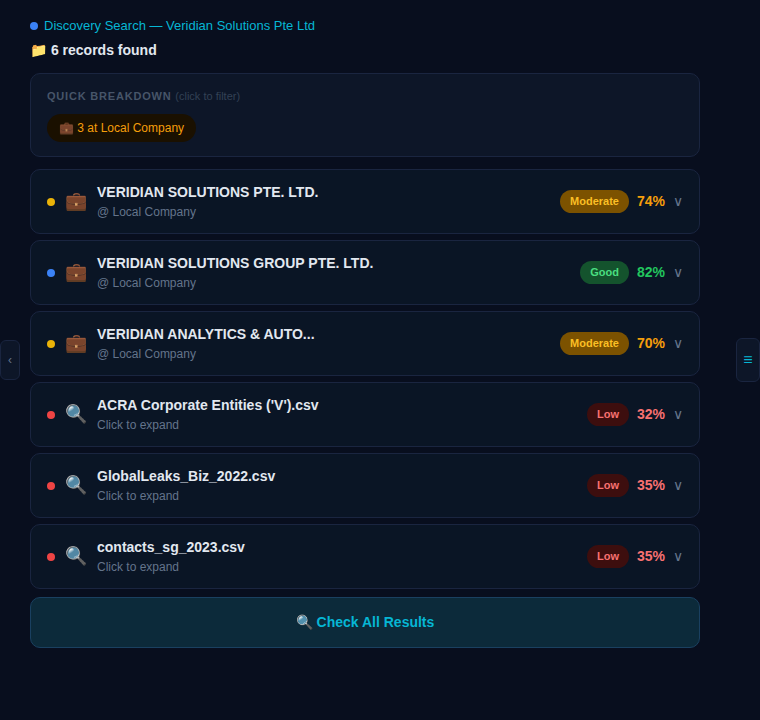Expand the ACRA Corporate Entities chevron

click(x=678, y=415)
